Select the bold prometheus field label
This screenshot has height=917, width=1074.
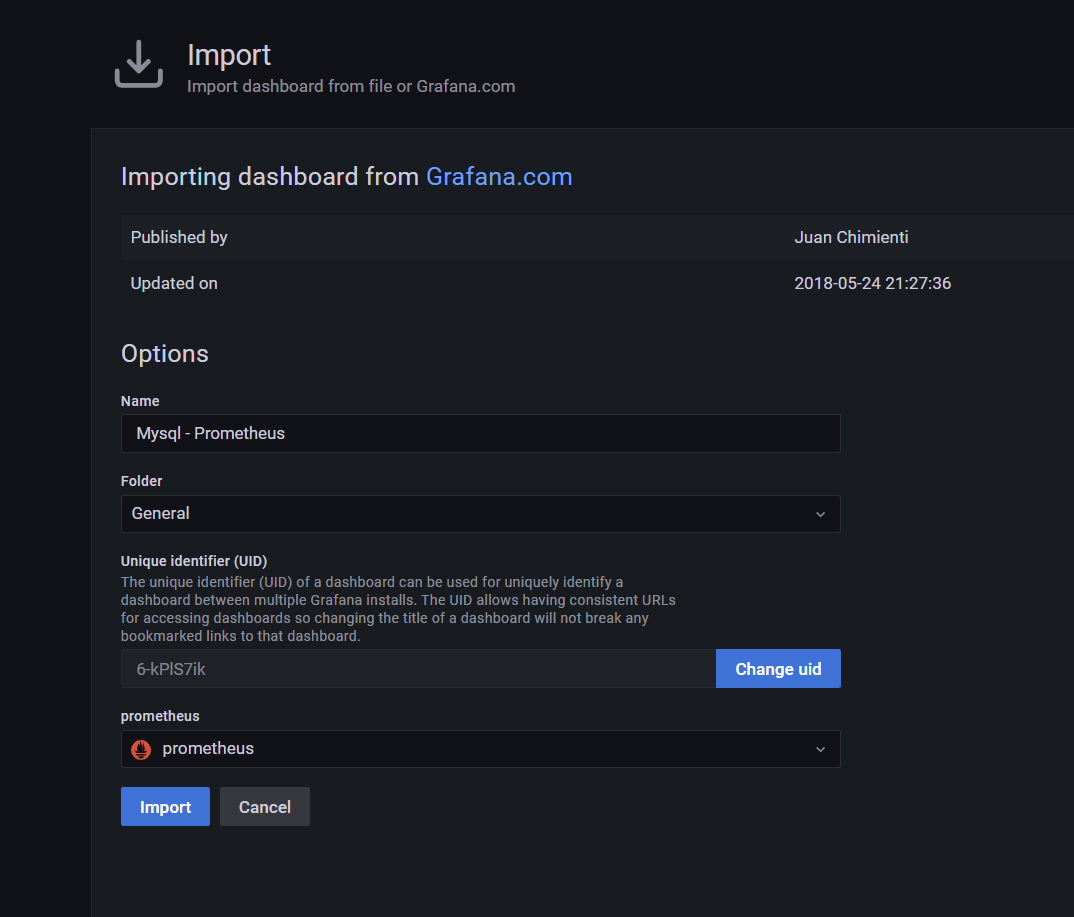pyautogui.click(x=160, y=716)
